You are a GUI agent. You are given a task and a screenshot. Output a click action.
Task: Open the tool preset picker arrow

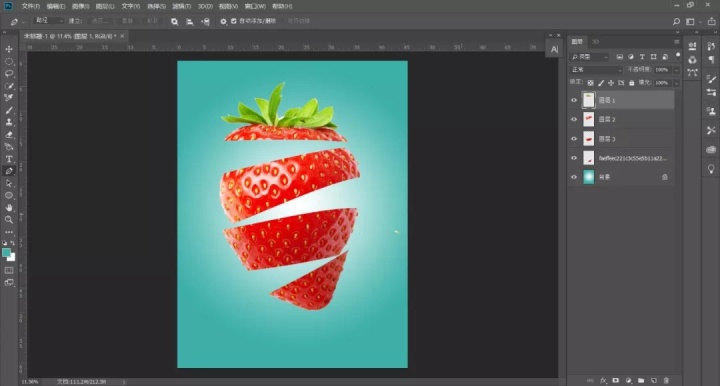(x=24, y=22)
